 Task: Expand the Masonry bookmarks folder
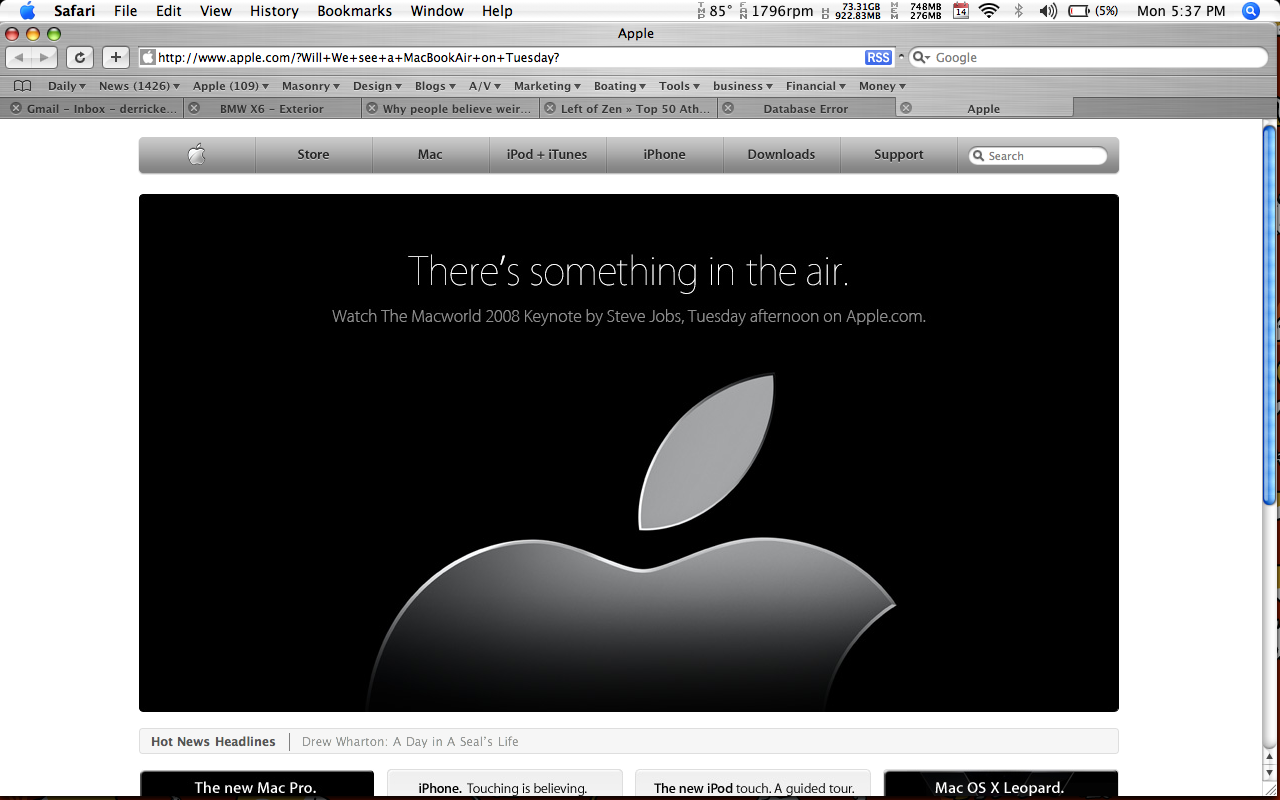pyautogui.click(x=311, y=86)
